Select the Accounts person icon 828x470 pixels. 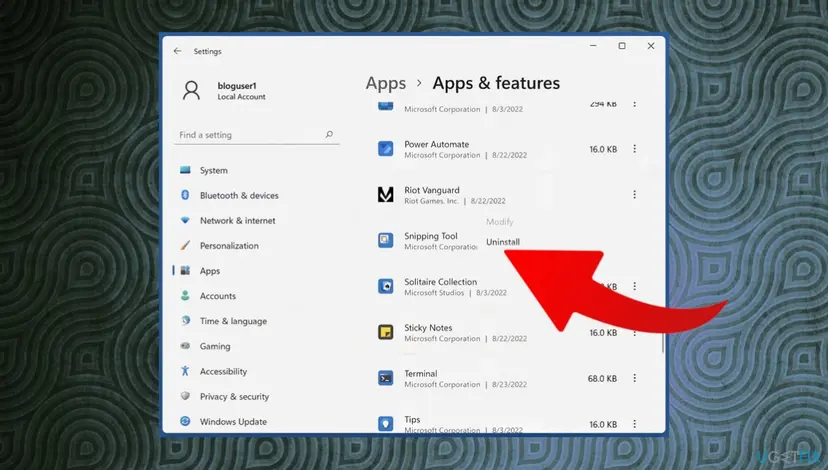coord(185,295)
